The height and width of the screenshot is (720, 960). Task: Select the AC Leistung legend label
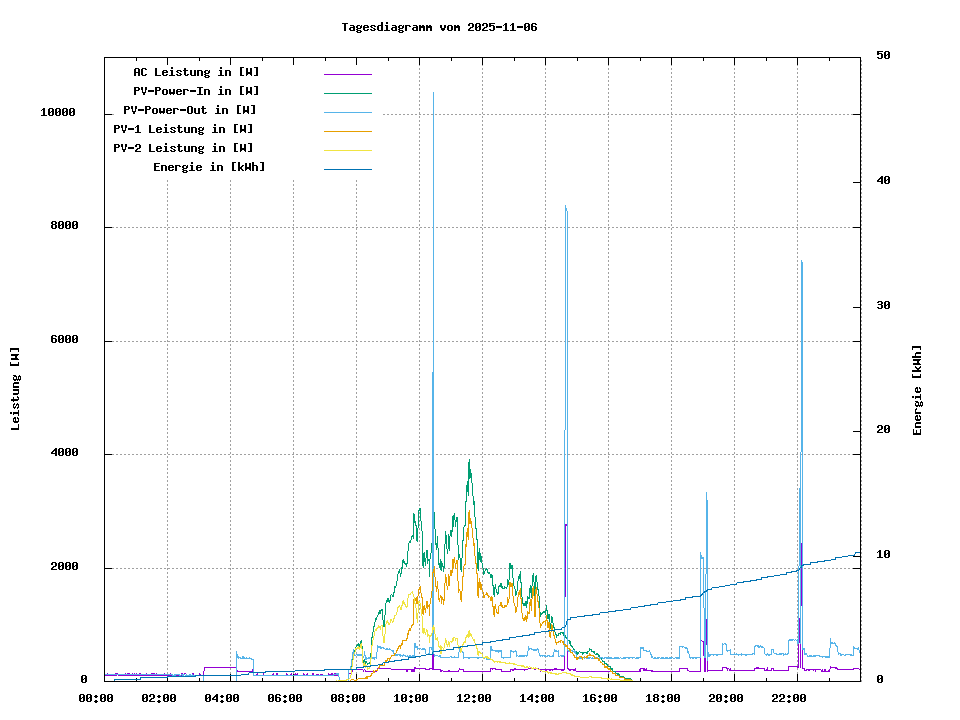coord(196,72)
